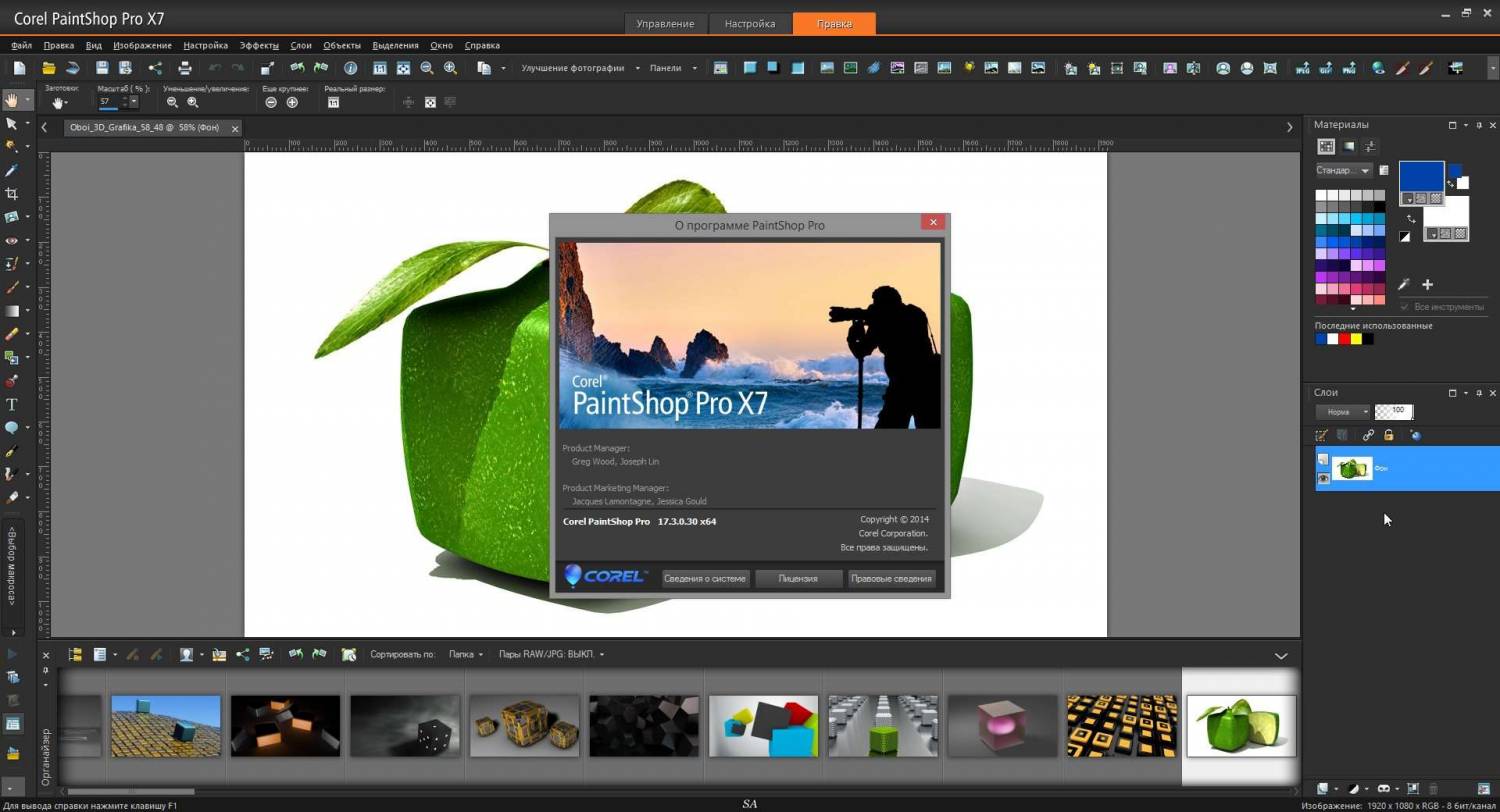The height and width of the screenshot is (812, 1500).
Task: Expand the Pan tool presets dropdown (Заготовки)
Action: [x=60, y=103]
